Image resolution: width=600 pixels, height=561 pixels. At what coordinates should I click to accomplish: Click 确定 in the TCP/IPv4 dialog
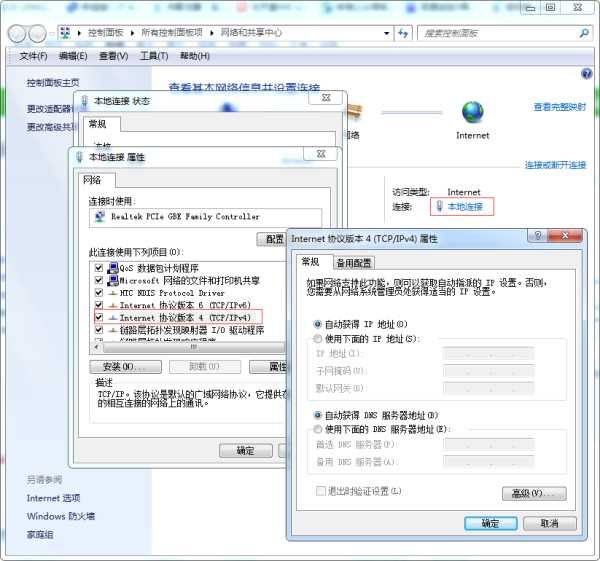click(x=491, y=523)
